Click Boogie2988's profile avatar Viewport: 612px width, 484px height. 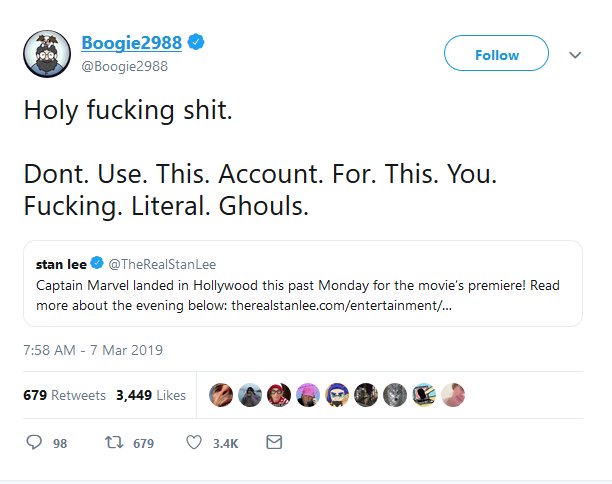(46, 53)
